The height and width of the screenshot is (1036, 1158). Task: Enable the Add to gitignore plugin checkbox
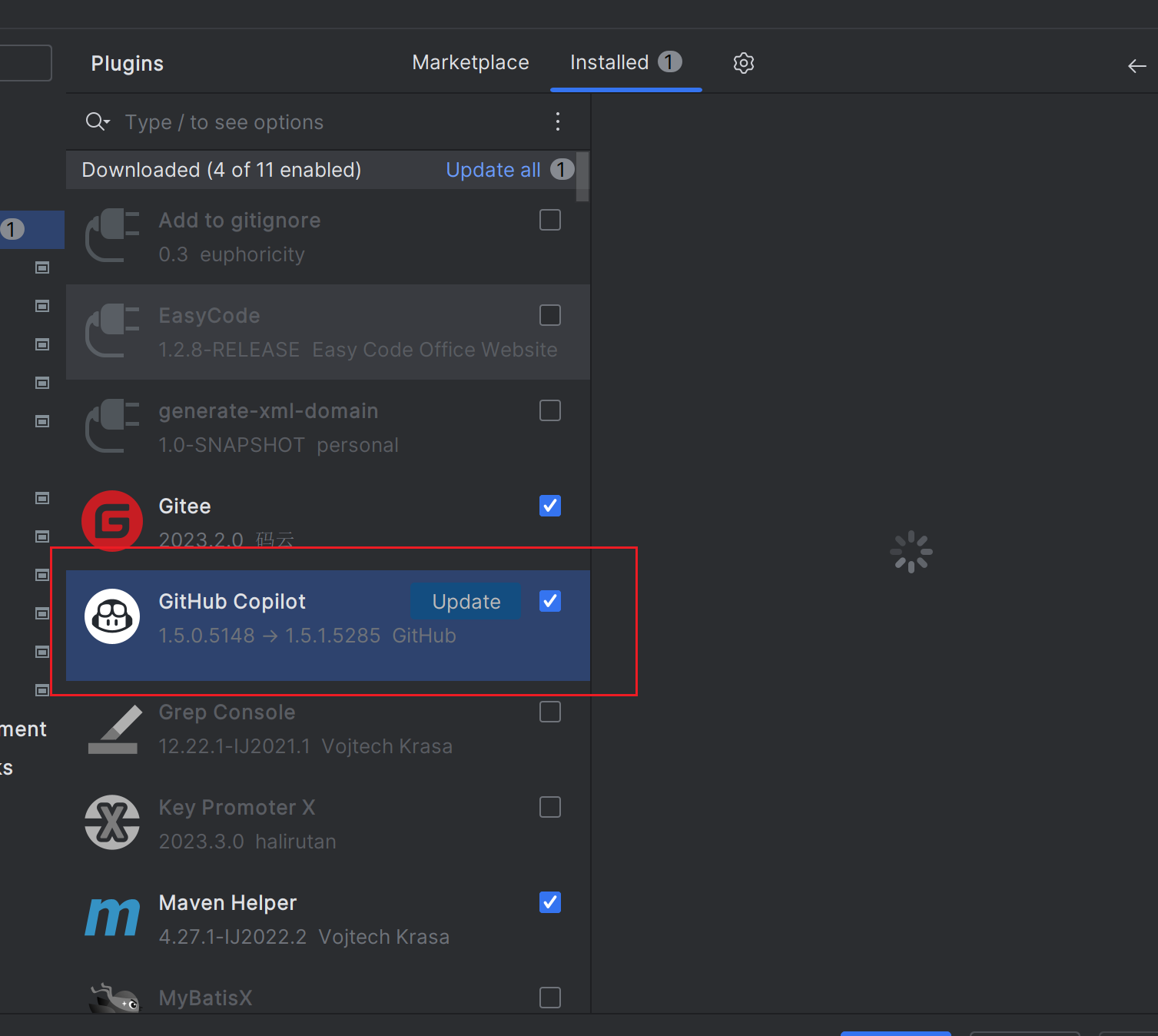point(550,220)
